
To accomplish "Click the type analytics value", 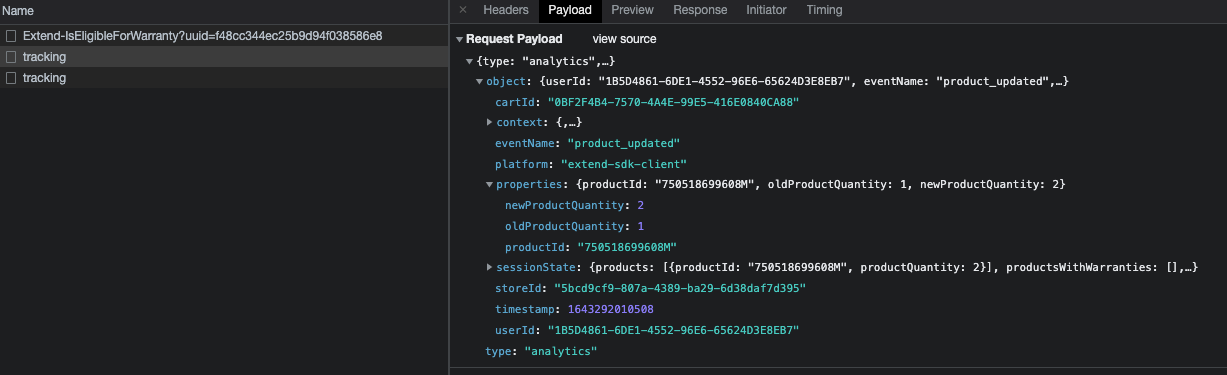I will [560, 351].
